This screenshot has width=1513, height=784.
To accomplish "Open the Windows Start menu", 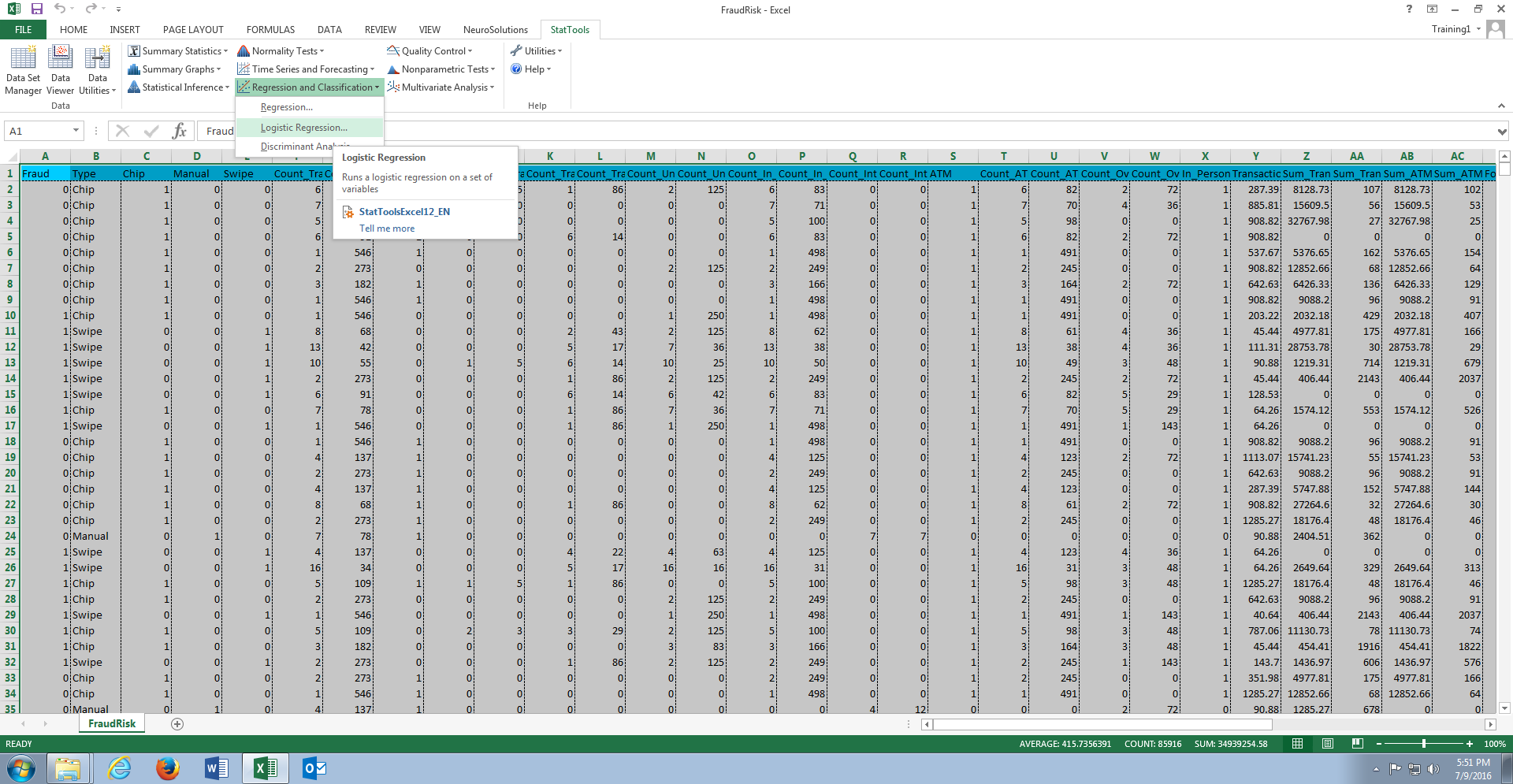I will (x=21, y=768).
